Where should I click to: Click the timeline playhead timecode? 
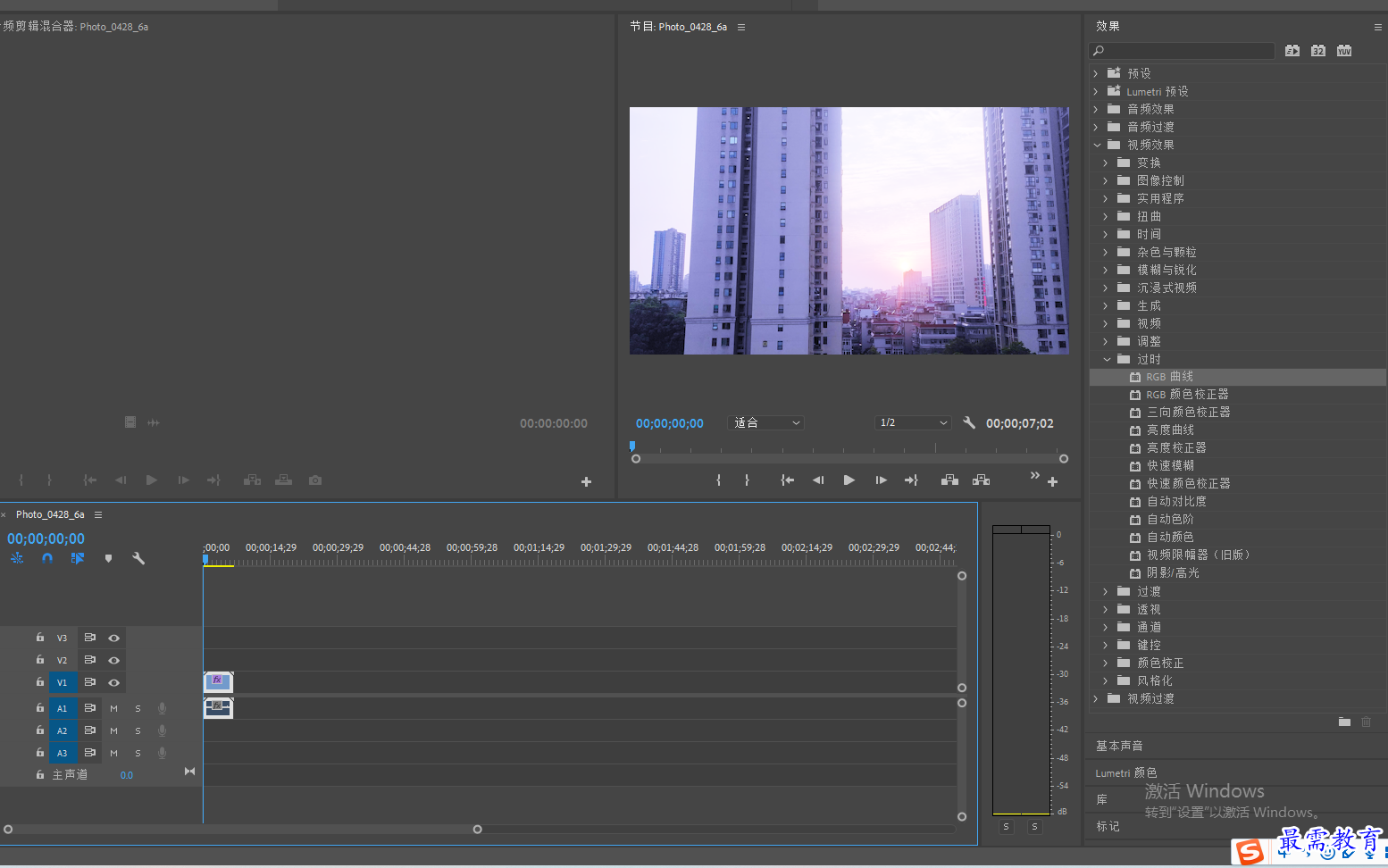click(x=46, y=538)
